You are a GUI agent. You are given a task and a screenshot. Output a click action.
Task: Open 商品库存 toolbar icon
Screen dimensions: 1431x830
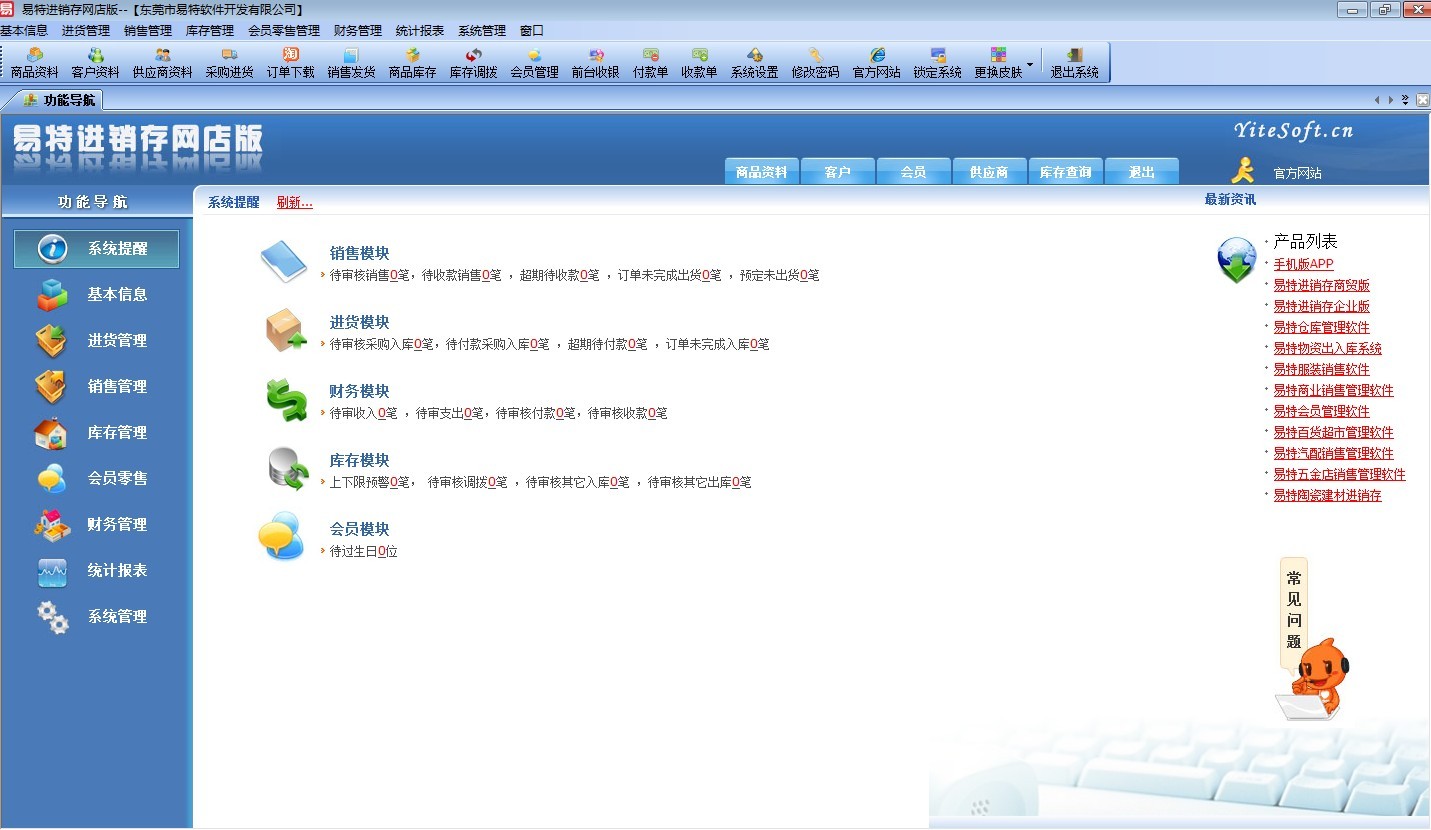412,63
